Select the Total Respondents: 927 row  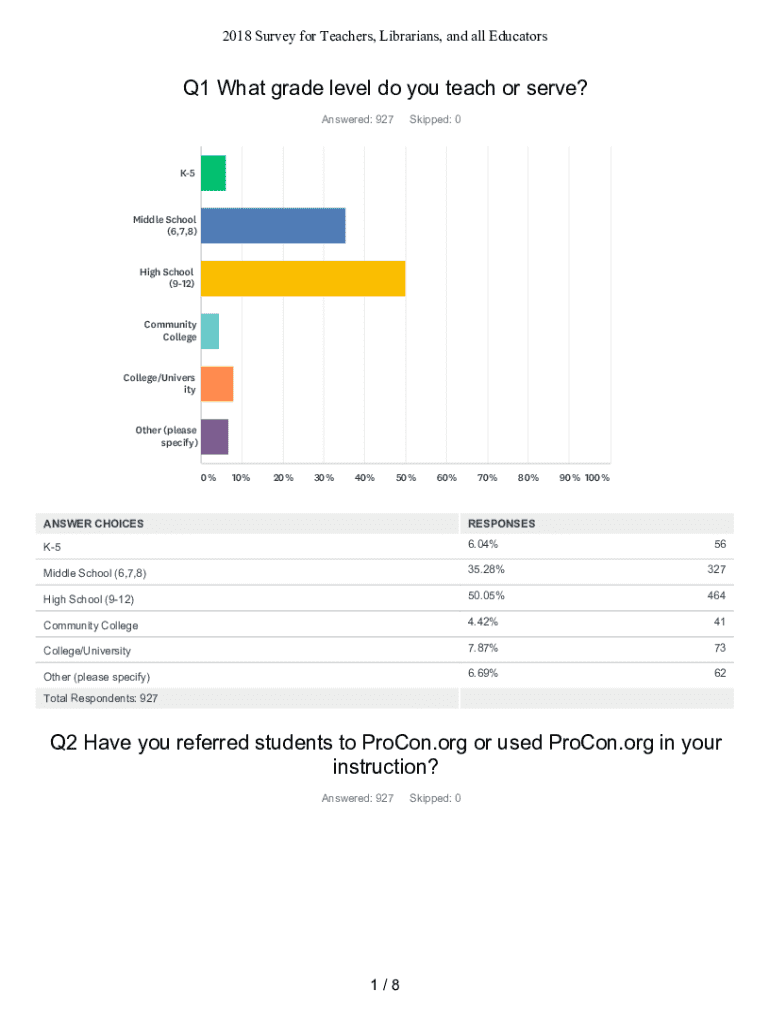(98, 698)
